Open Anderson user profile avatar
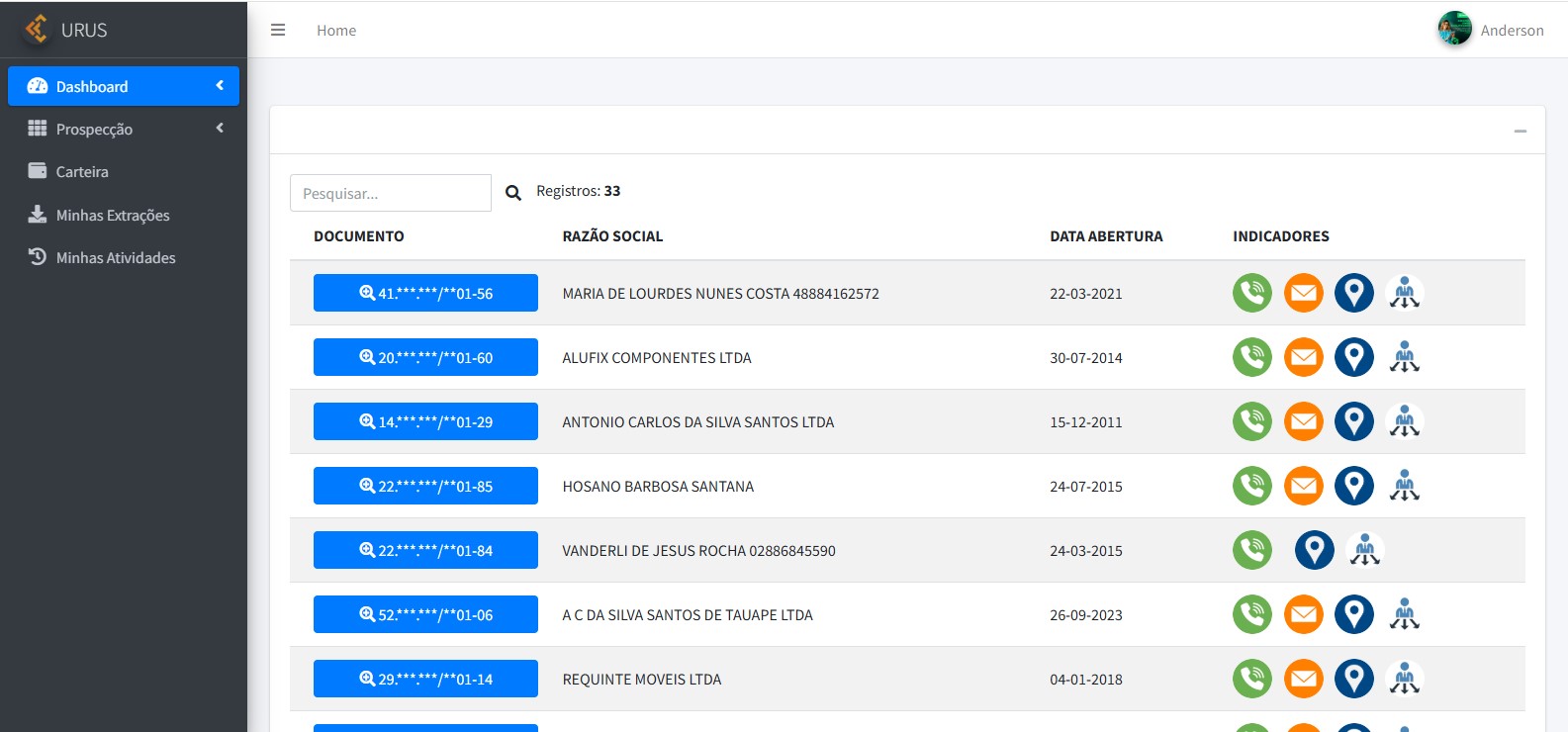1568x732 pixels. 1454,30
